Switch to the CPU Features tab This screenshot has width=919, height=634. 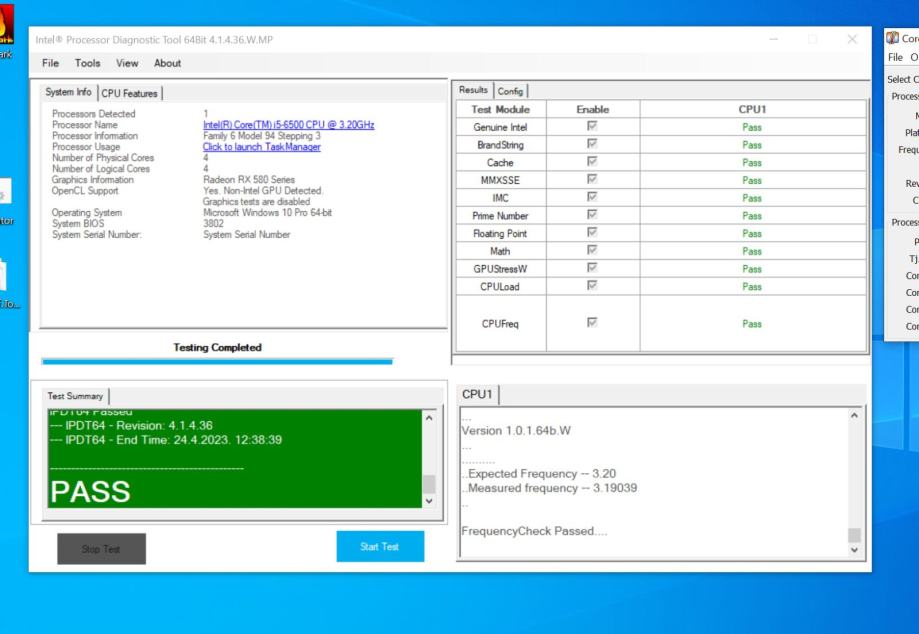coord(130,93)
